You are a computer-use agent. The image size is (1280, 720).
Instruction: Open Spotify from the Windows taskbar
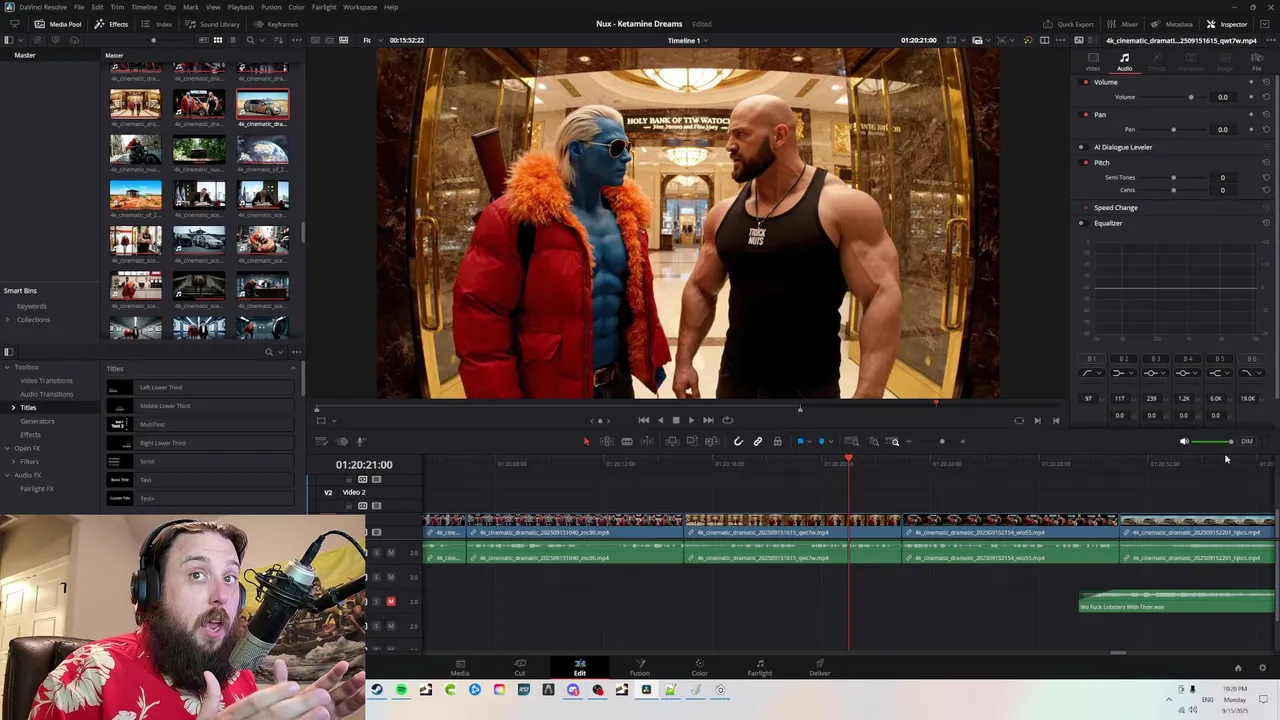click(x=401, y=690)
